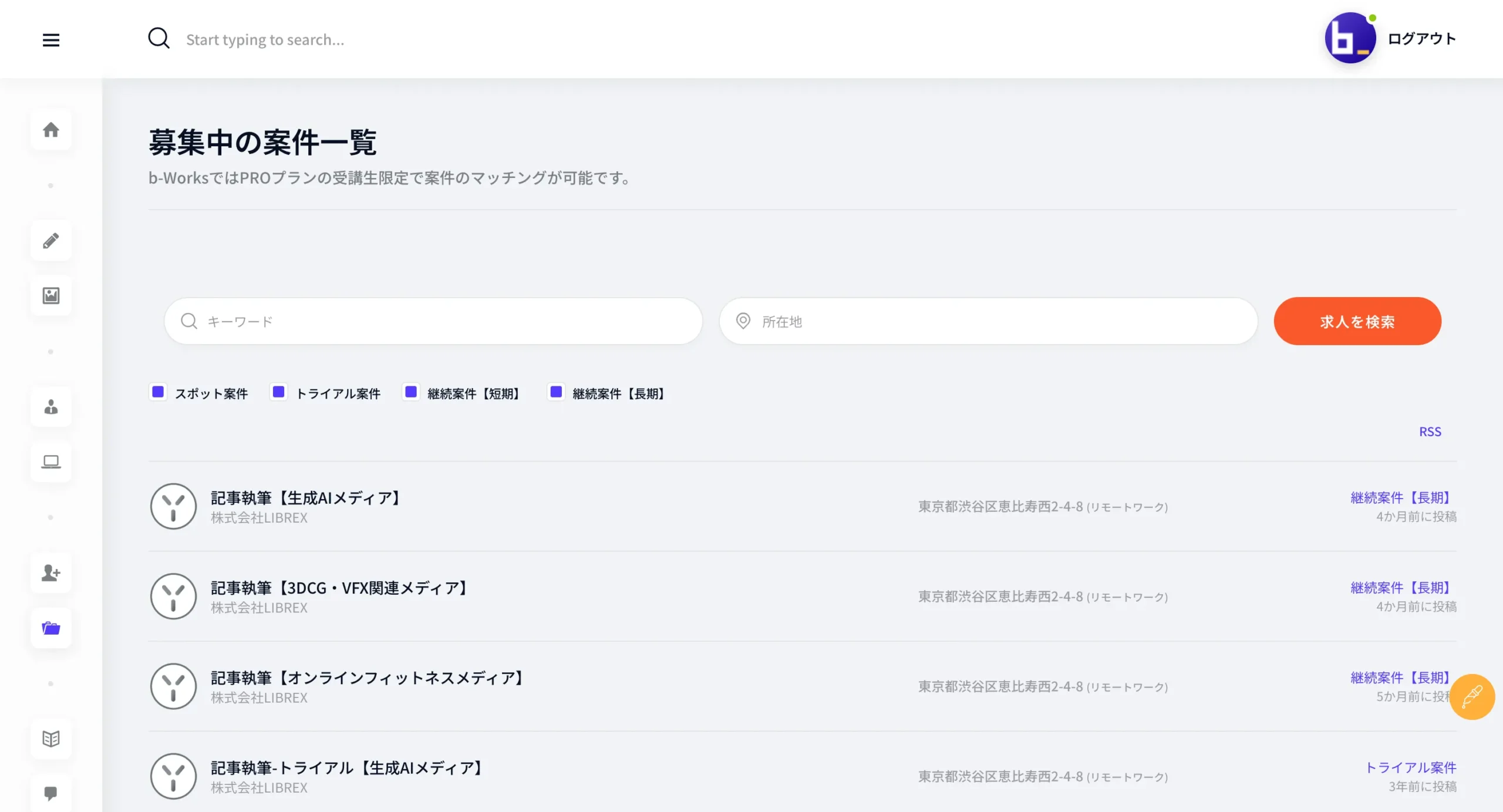Image resolution: width=1503 pixels, height=812 pixels.
Task: Open the hamburger menu icon
Action: (51, 40)
